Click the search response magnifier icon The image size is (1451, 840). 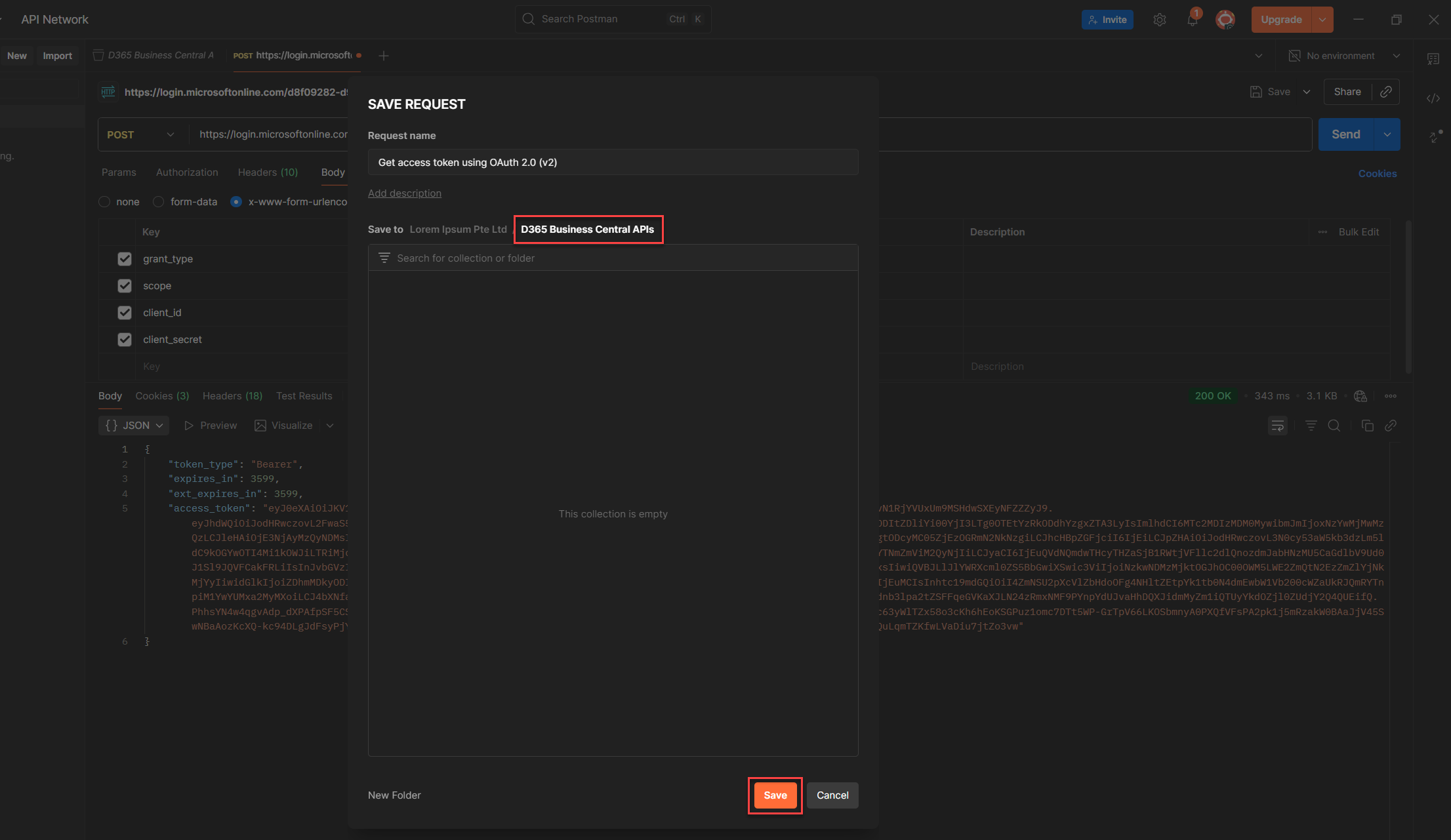[1334, 426]
